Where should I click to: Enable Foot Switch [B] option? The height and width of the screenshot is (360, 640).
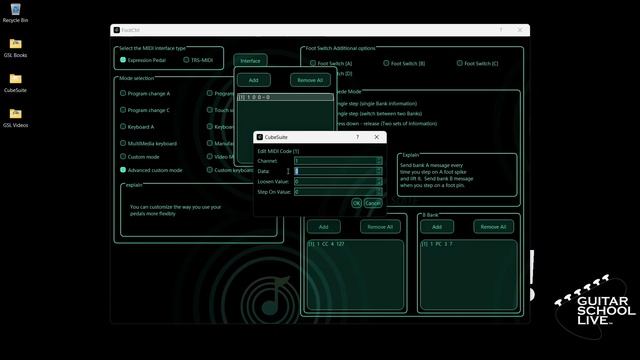tap(386, 63)
